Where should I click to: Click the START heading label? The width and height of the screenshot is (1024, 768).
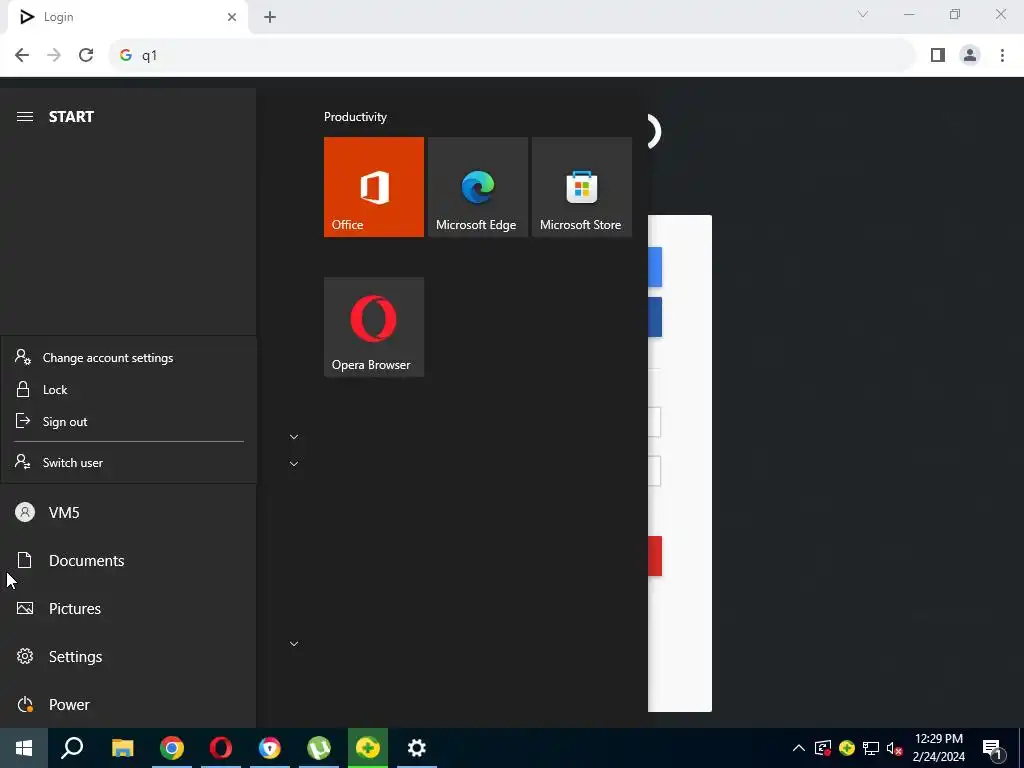[71, 117]
